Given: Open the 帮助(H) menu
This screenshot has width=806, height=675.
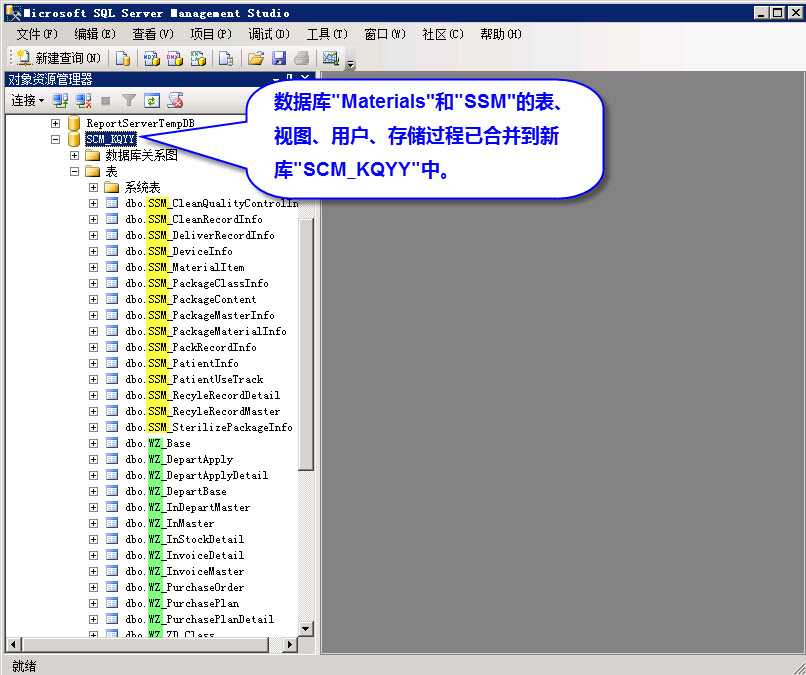Looking at the screenshot, I should pos(501,34).
